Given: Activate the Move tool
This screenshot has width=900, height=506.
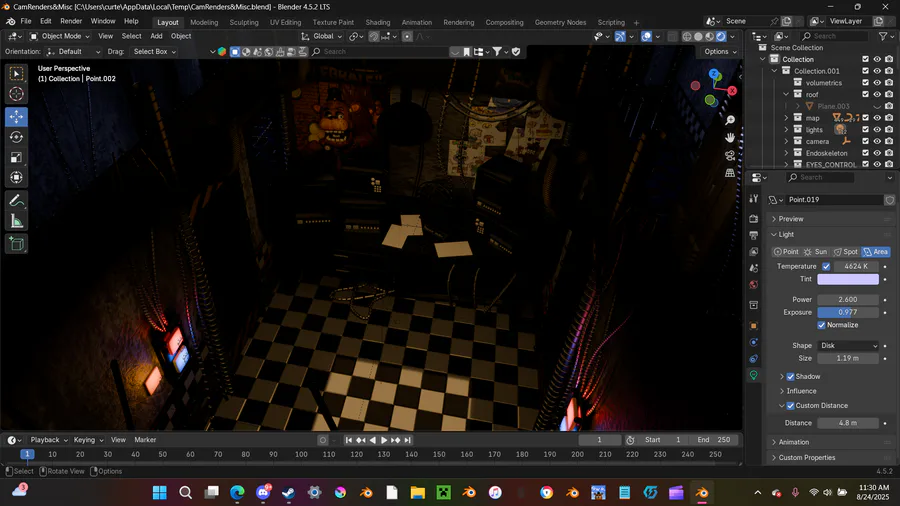Looking at the screenshot, I should (x=16, y=116).
